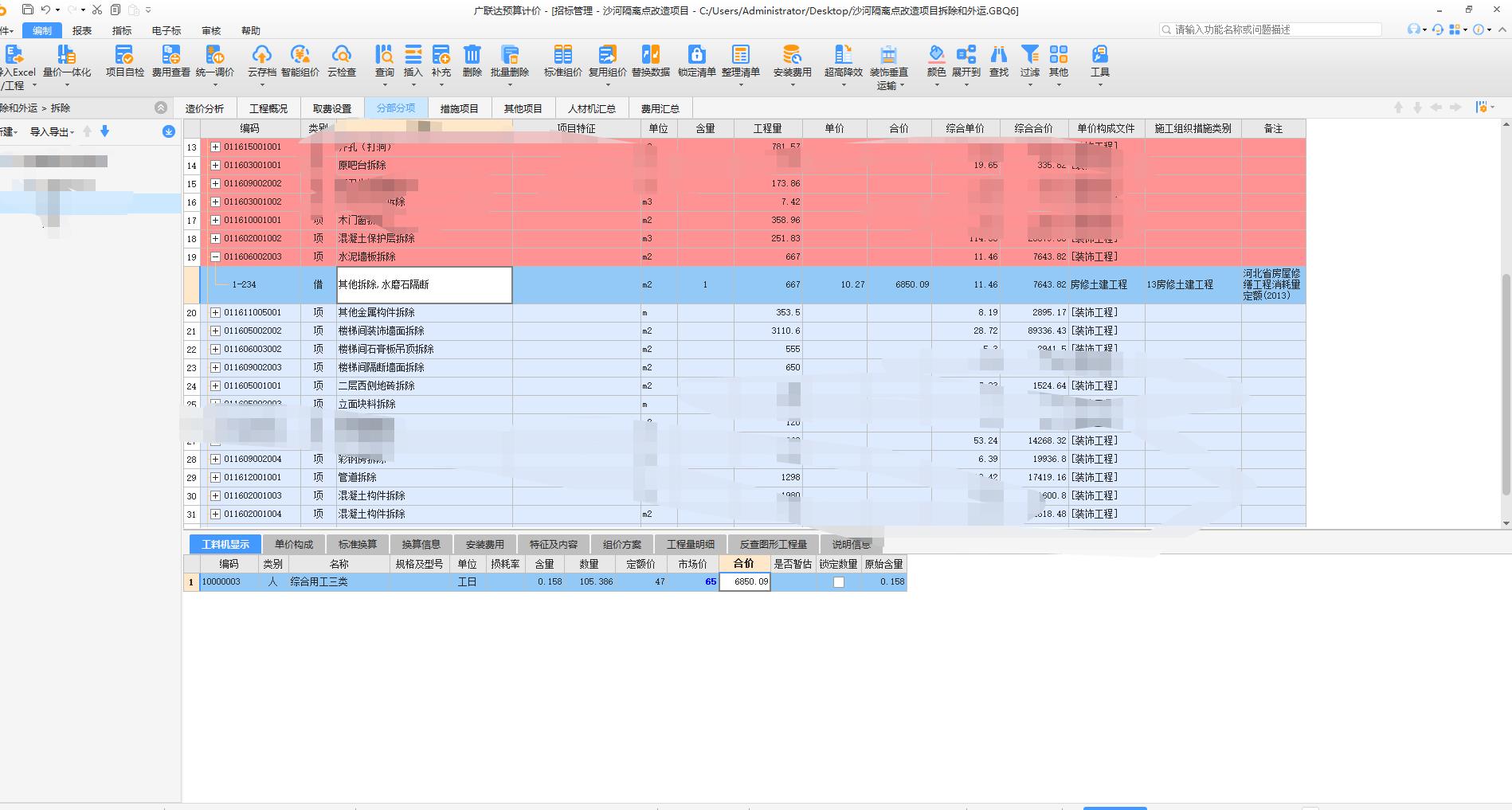Click 标准组价 standard pricing icon
The width and height of the screenshot is (1512, 810).
tap(563, 55)
